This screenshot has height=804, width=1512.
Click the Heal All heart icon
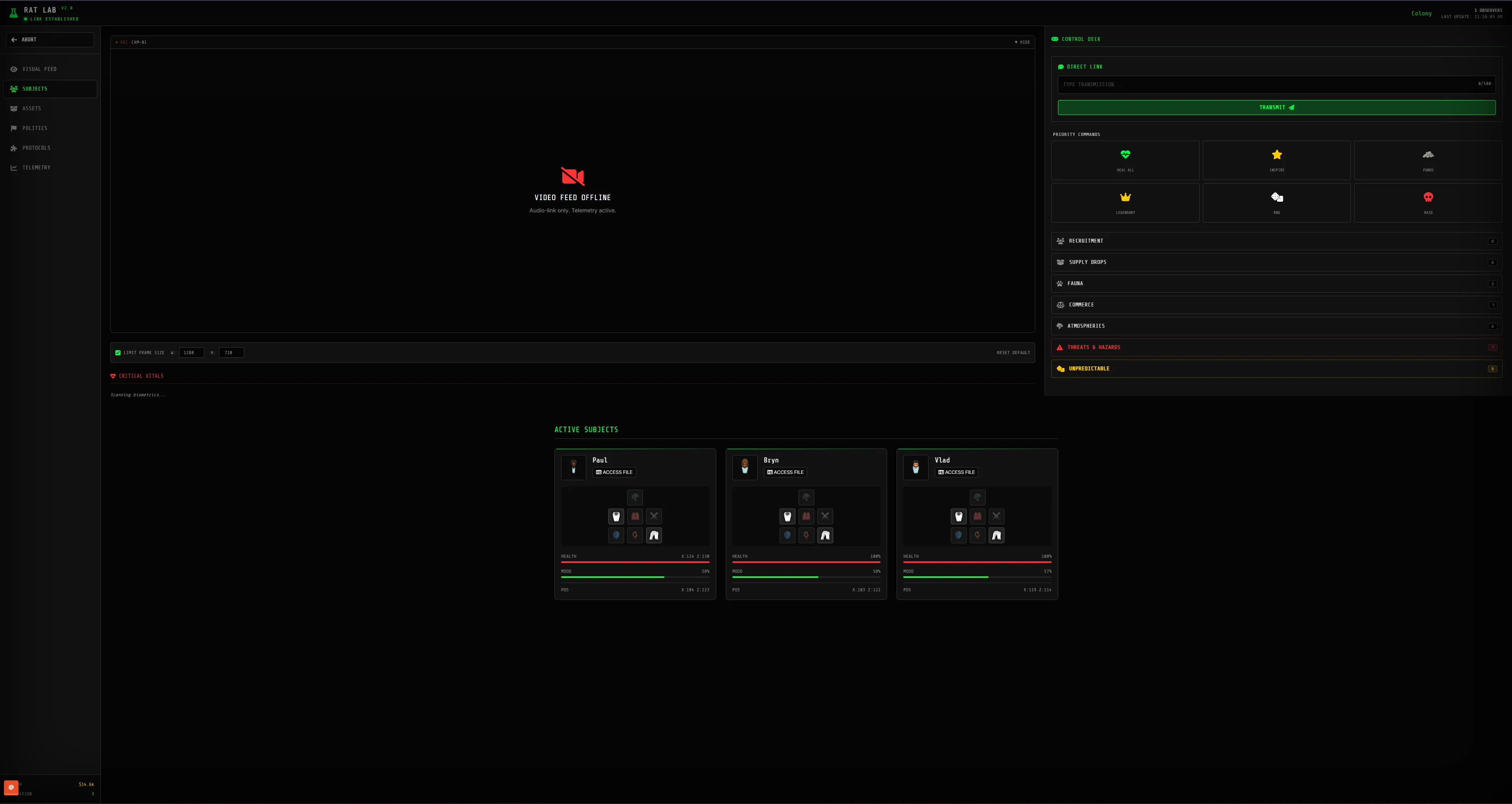pyautogui.click(x=1125, y=154)
